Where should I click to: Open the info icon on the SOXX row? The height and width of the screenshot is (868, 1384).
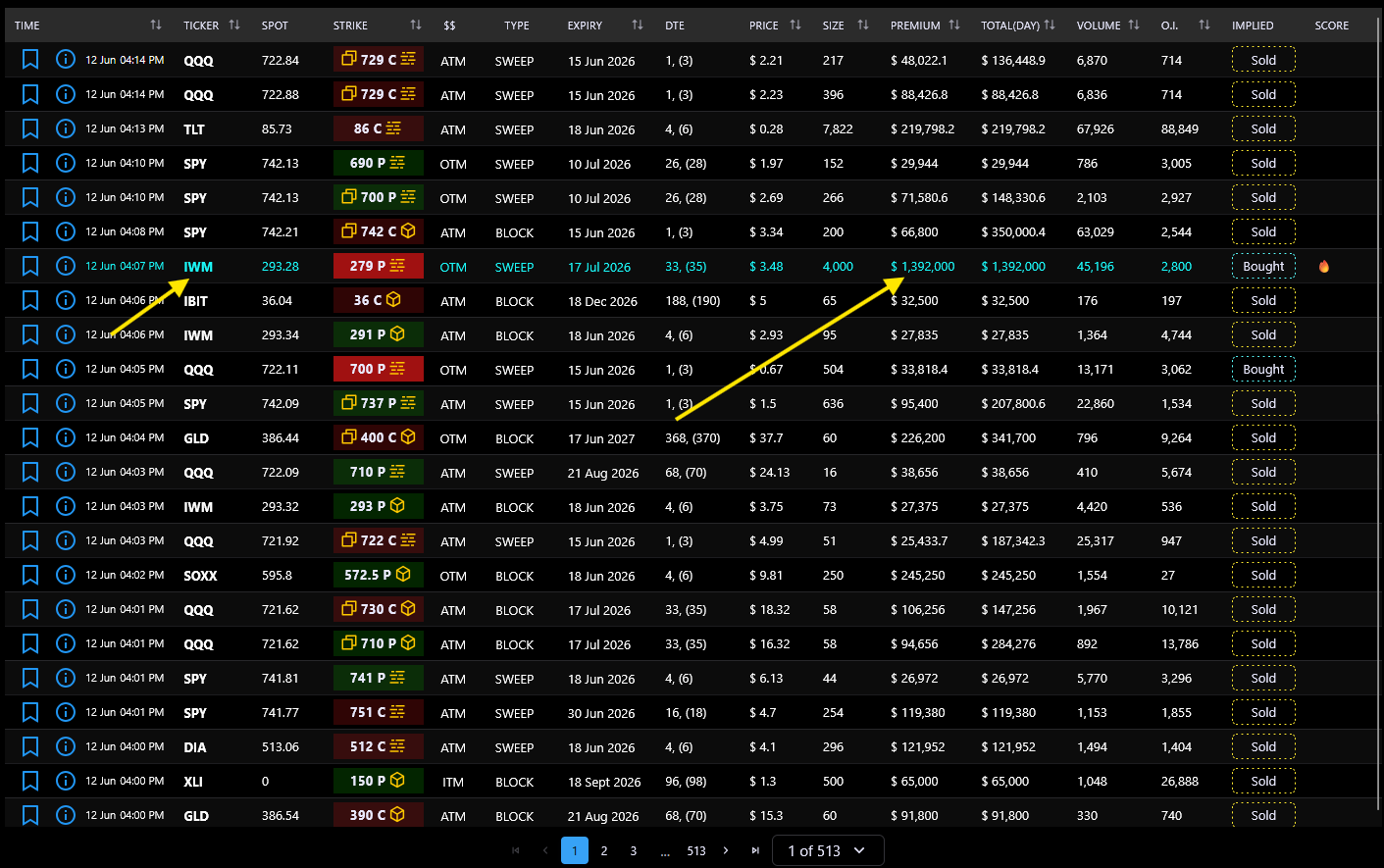[x=66, y=575]
